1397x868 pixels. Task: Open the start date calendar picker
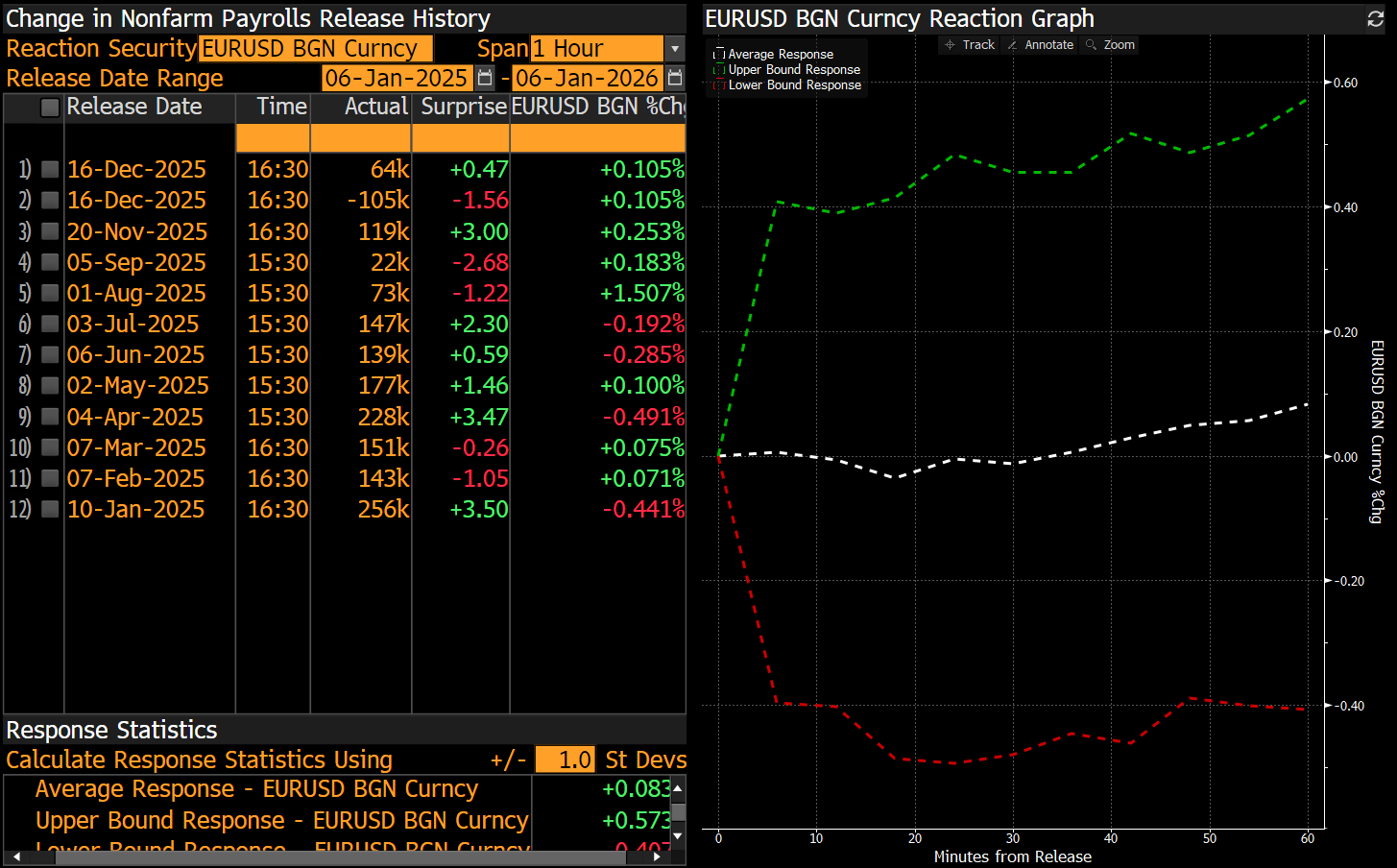pyautogui.click(x=485, y=78)
